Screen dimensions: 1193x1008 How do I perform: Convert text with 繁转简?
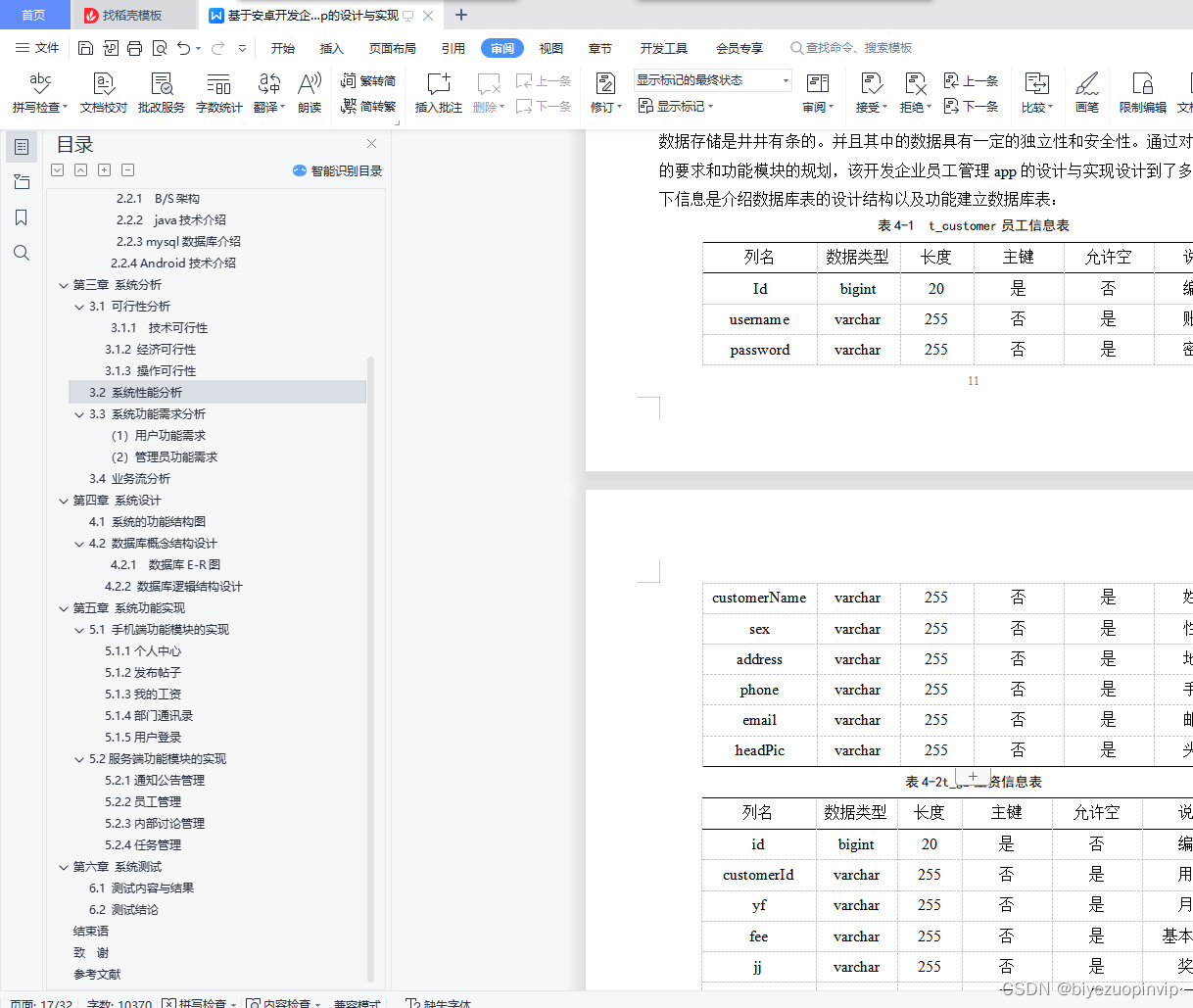coord(368,81)
